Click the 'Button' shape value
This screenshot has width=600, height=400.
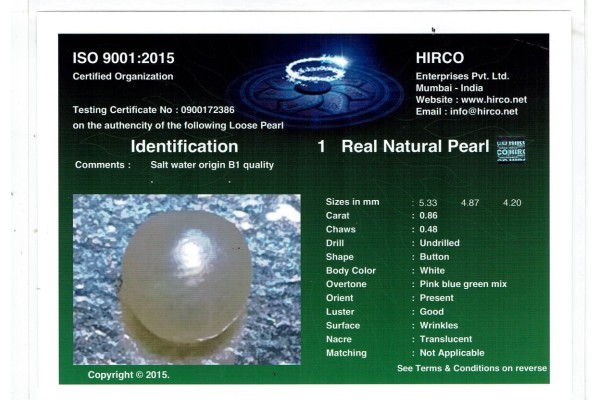pos(434,257)
